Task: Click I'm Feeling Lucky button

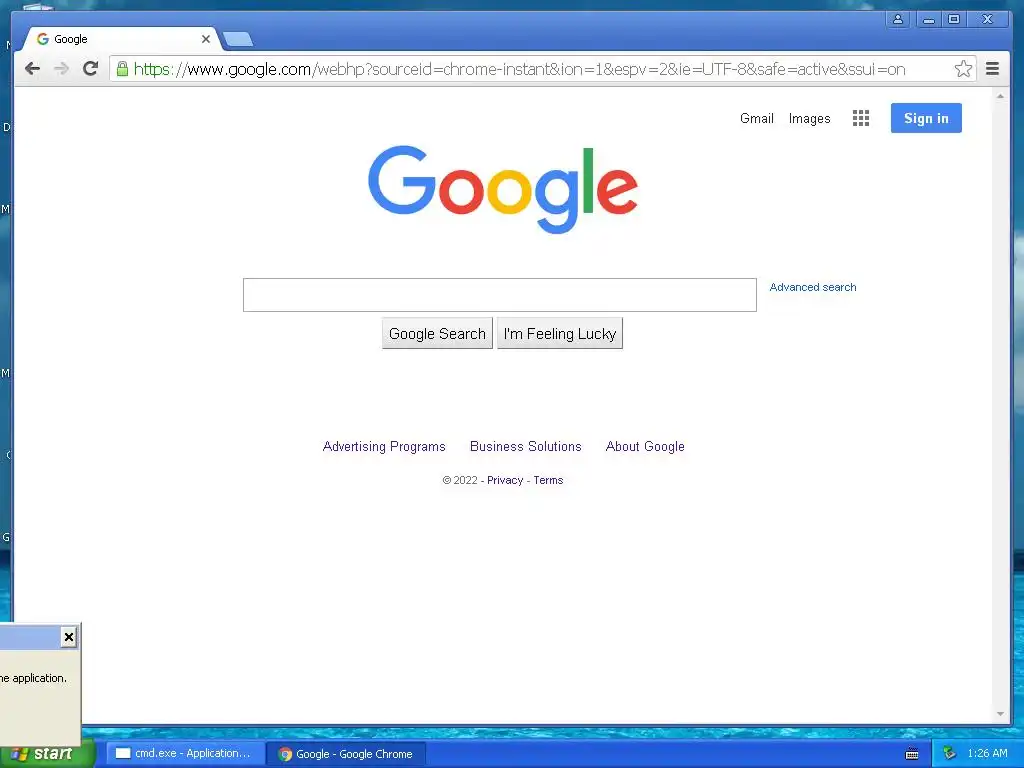Action: click(x=560, y=334)
